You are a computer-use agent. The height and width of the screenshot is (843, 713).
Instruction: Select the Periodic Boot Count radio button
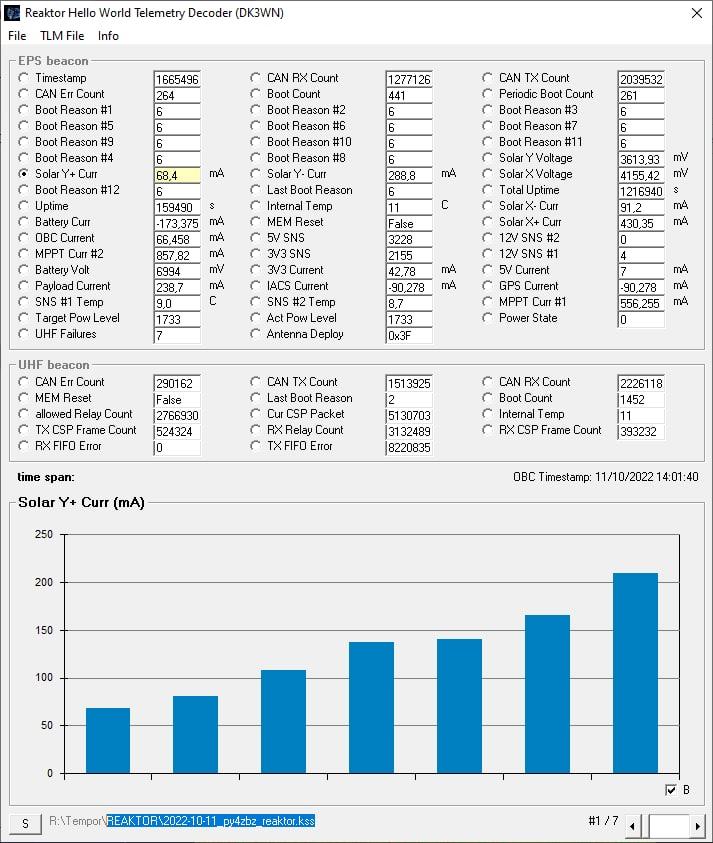pyautogui.click(x=487, y=94)
